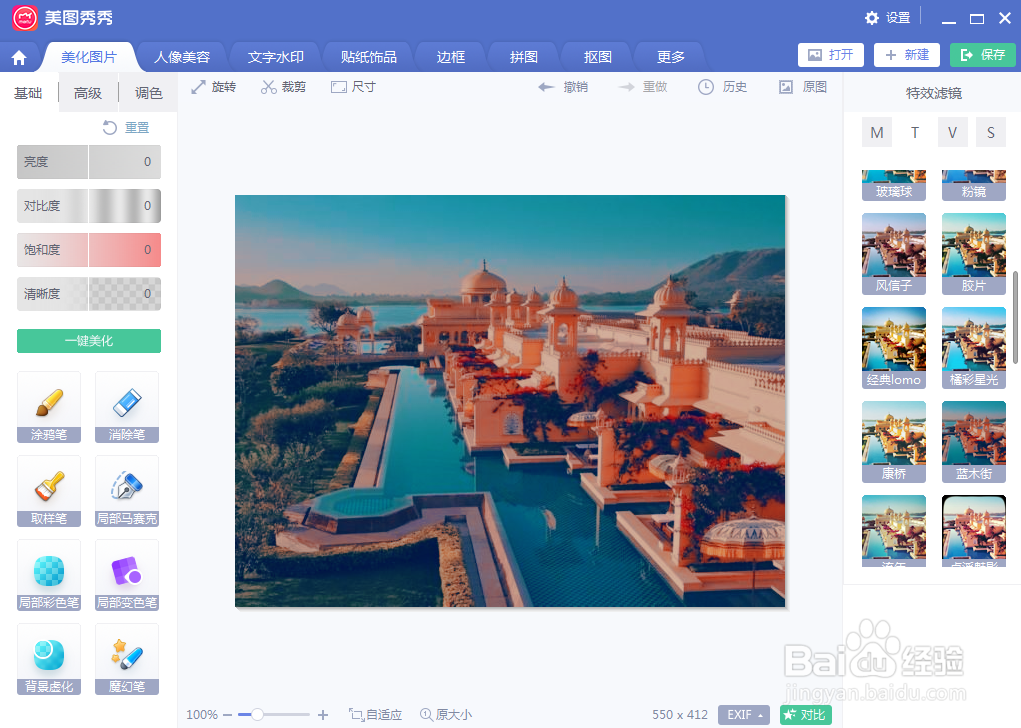Open the 文字水印 tab
Screen dimensions: 1021x728
(x=274, y=57)
